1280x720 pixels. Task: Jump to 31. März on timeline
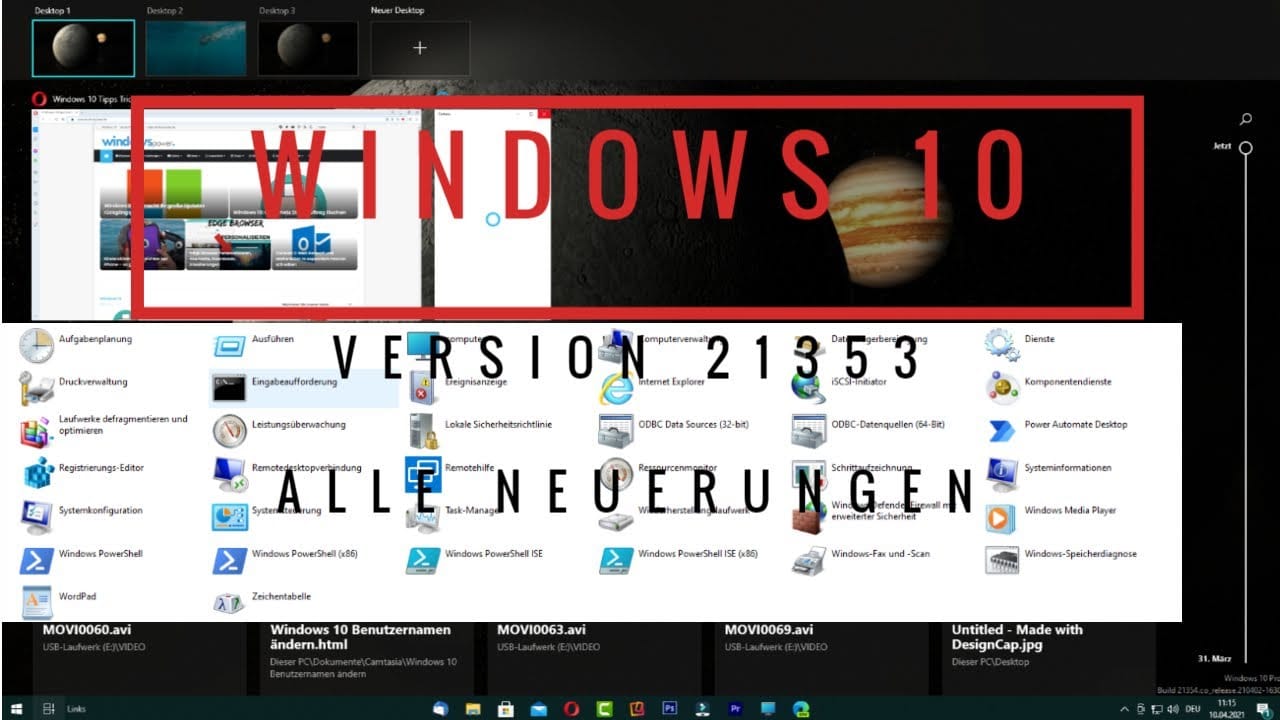(x=1214, y=659)
